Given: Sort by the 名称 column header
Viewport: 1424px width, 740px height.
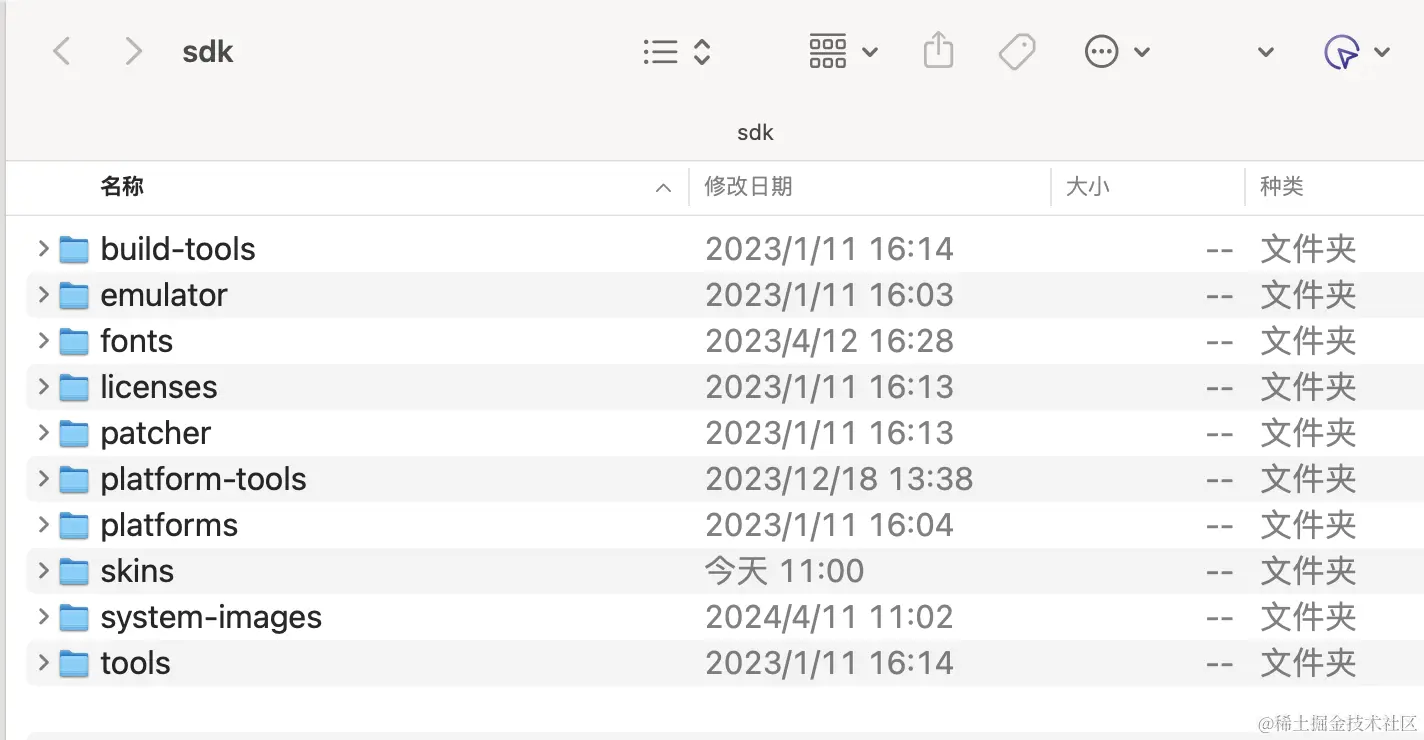Looking at the screenshot, I should pos(122,186).
